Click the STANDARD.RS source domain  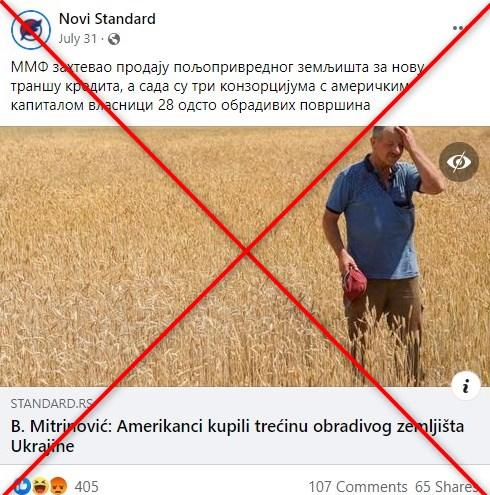(52, 404)
